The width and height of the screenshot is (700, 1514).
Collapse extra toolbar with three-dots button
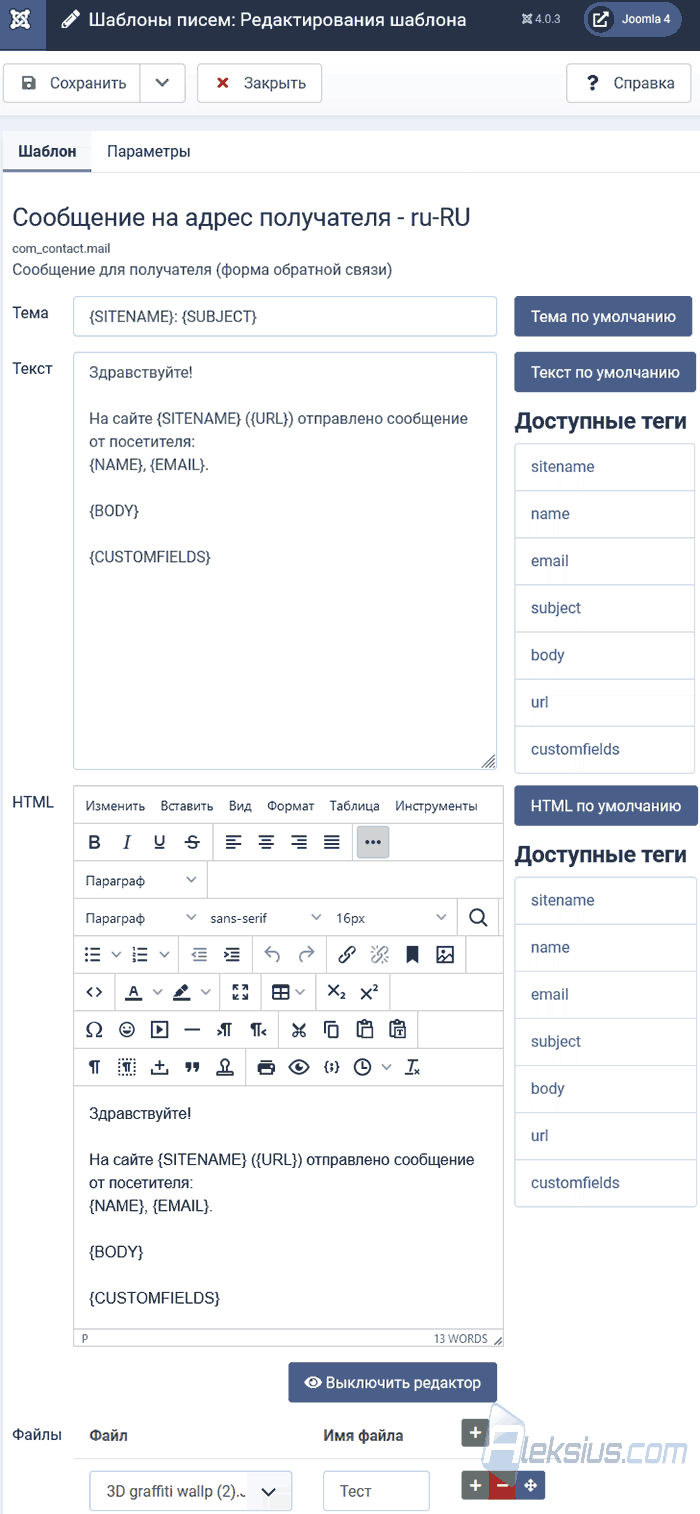click(x=373, y=842)
